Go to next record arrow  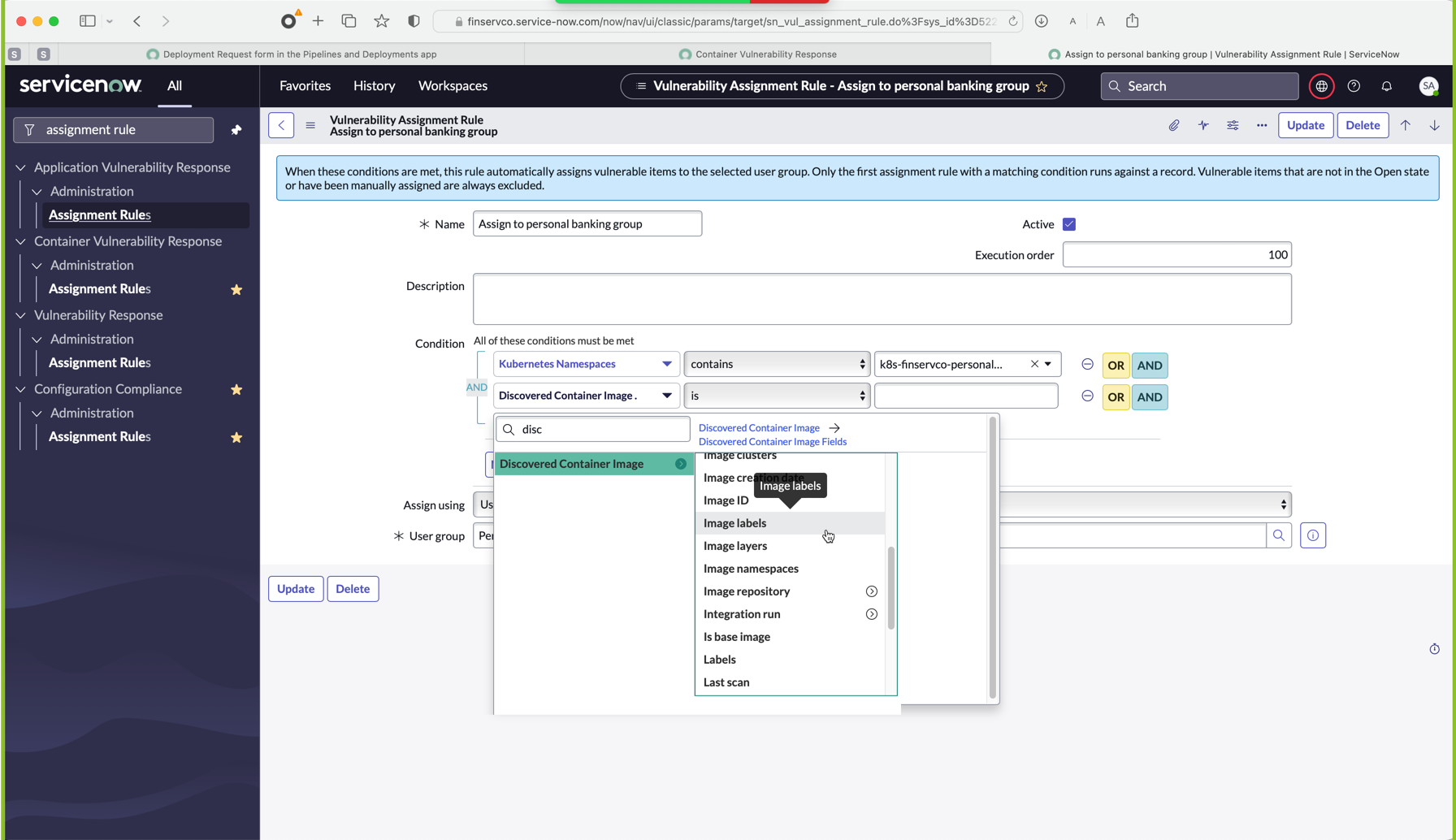pos(1435,125)
